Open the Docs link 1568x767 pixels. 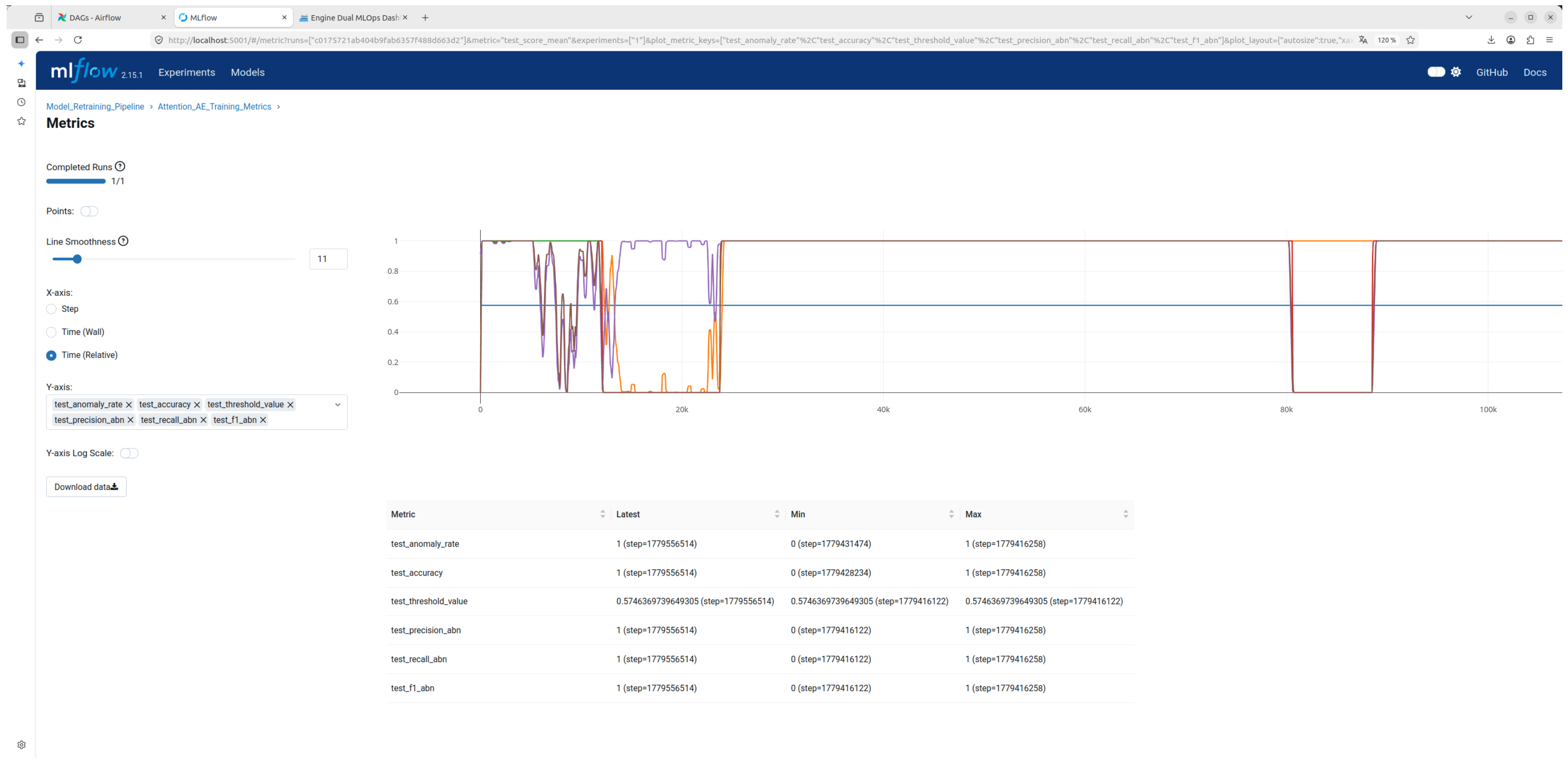1535,72
